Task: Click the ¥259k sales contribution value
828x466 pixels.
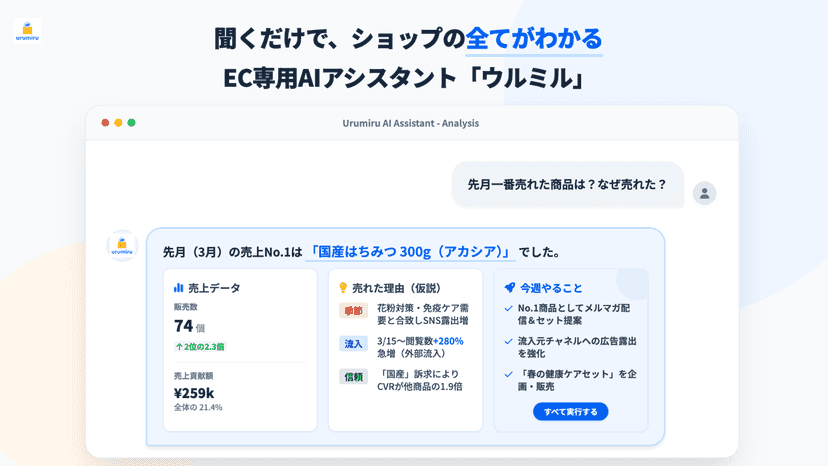Action: pos(194,393)
